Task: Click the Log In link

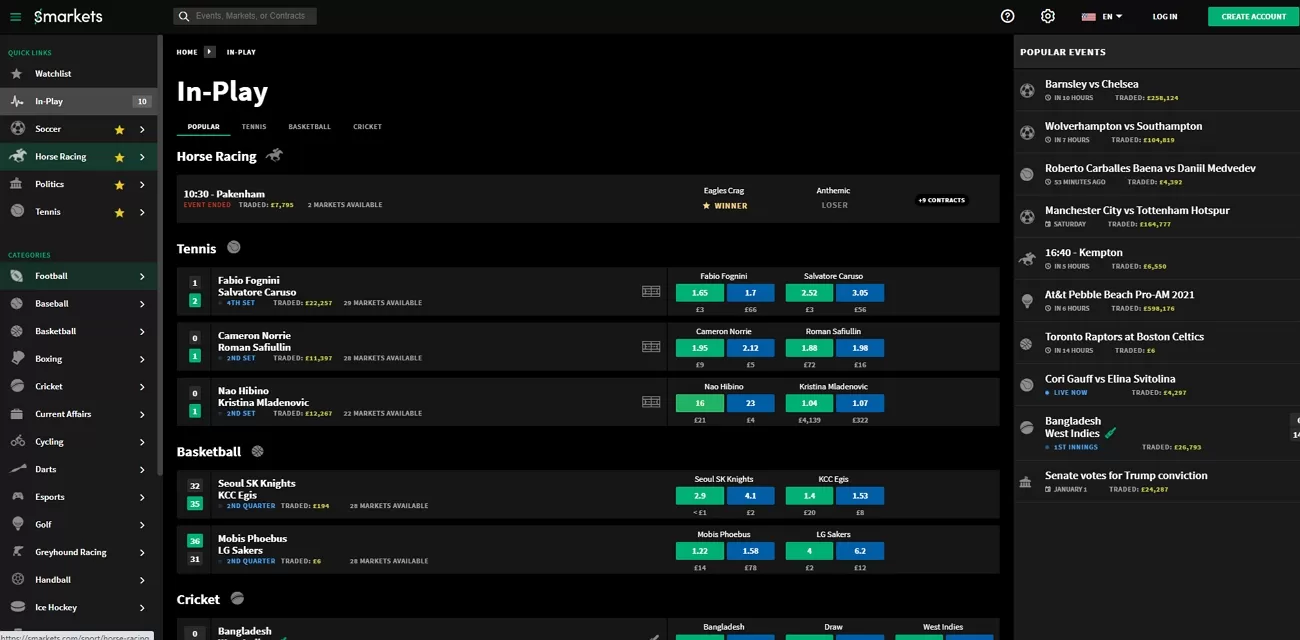Action: pos(1164,16)
